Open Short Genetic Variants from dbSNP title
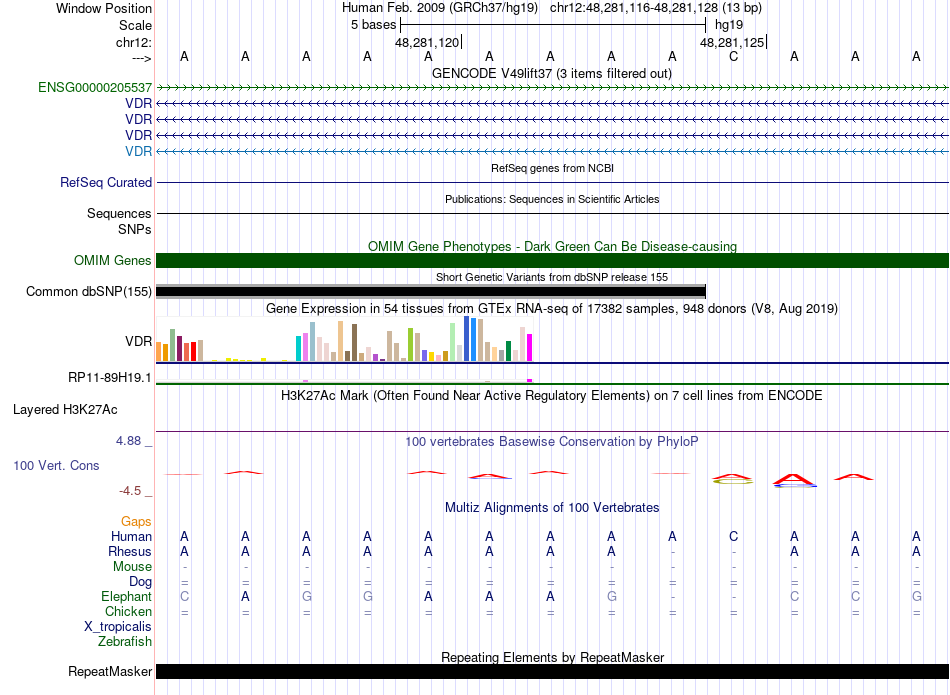The height and width of the screenshot is (695, 950). (552, 278)
